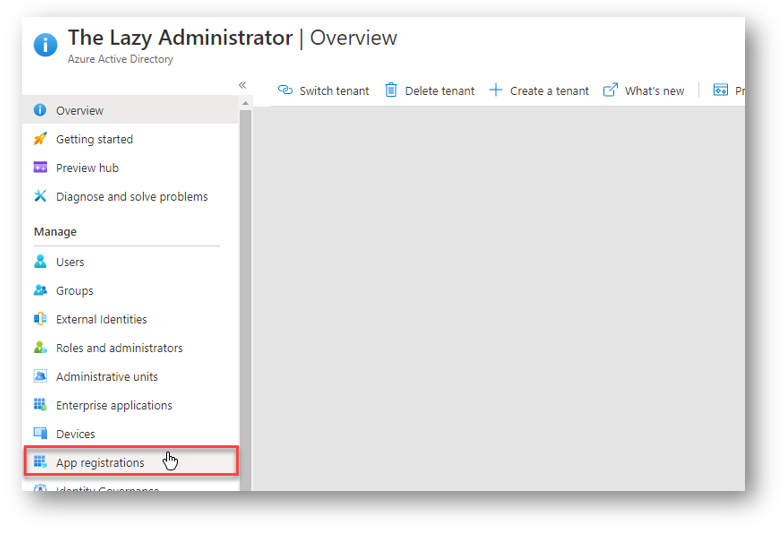Viewport: 784px width, 535px height.
Task: Open the Overview menu item
Action: [130, 110]
